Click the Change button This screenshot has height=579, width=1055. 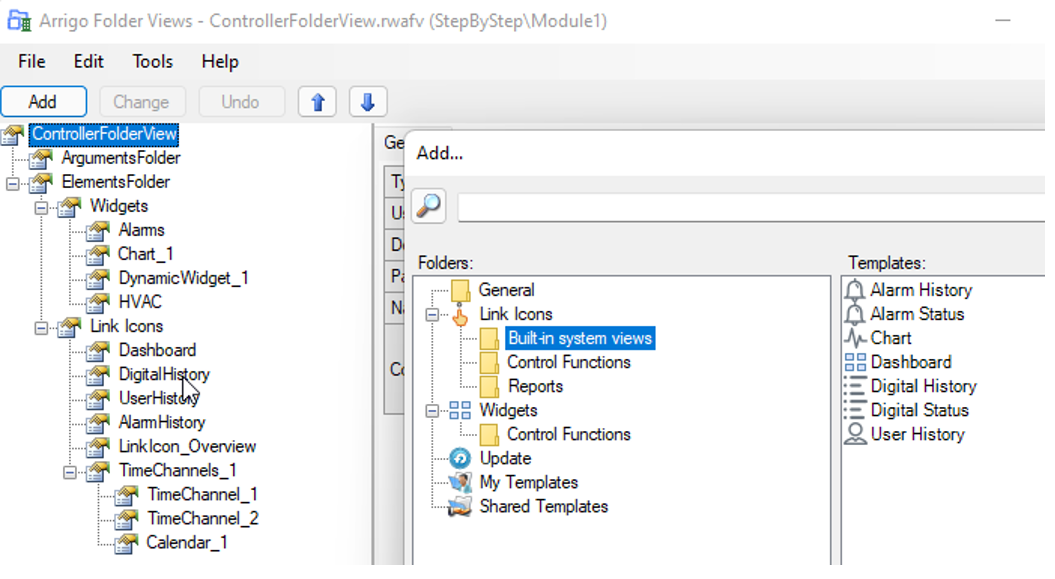point(142,102)
